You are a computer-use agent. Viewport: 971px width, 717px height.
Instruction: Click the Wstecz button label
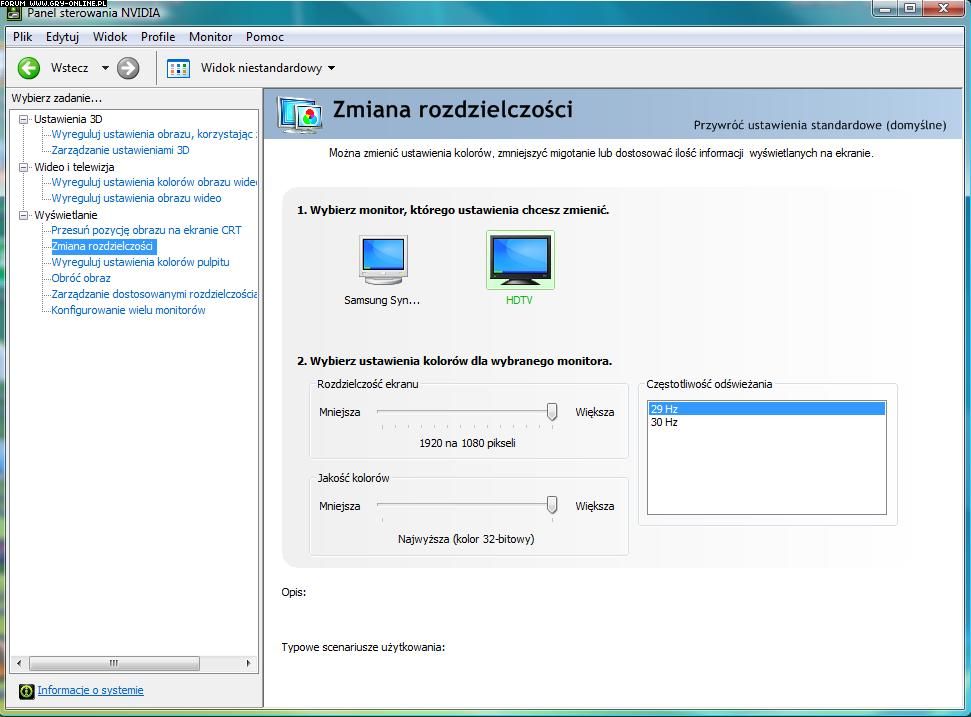[69, 68]
